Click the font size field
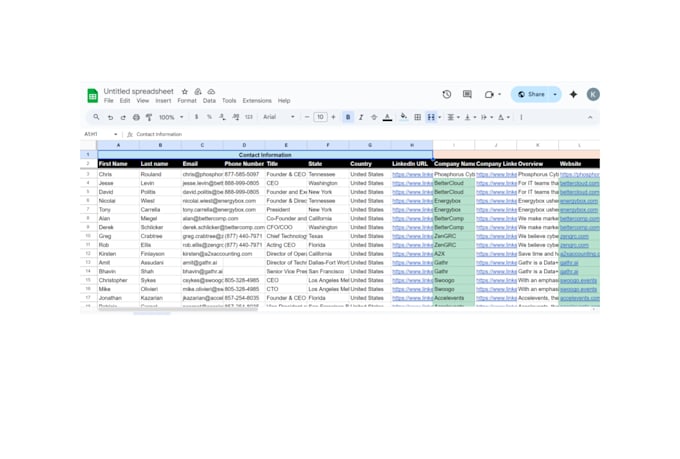The height and width of the screenshot is (459, 680). [x=320, y=117]
